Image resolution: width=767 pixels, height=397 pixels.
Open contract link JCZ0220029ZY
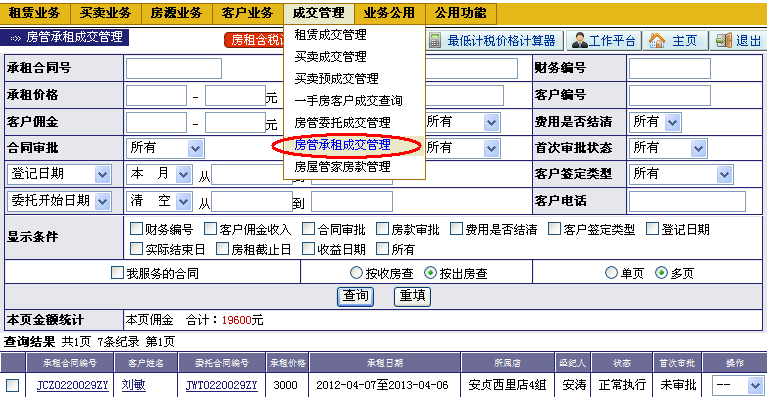(72, 385)
